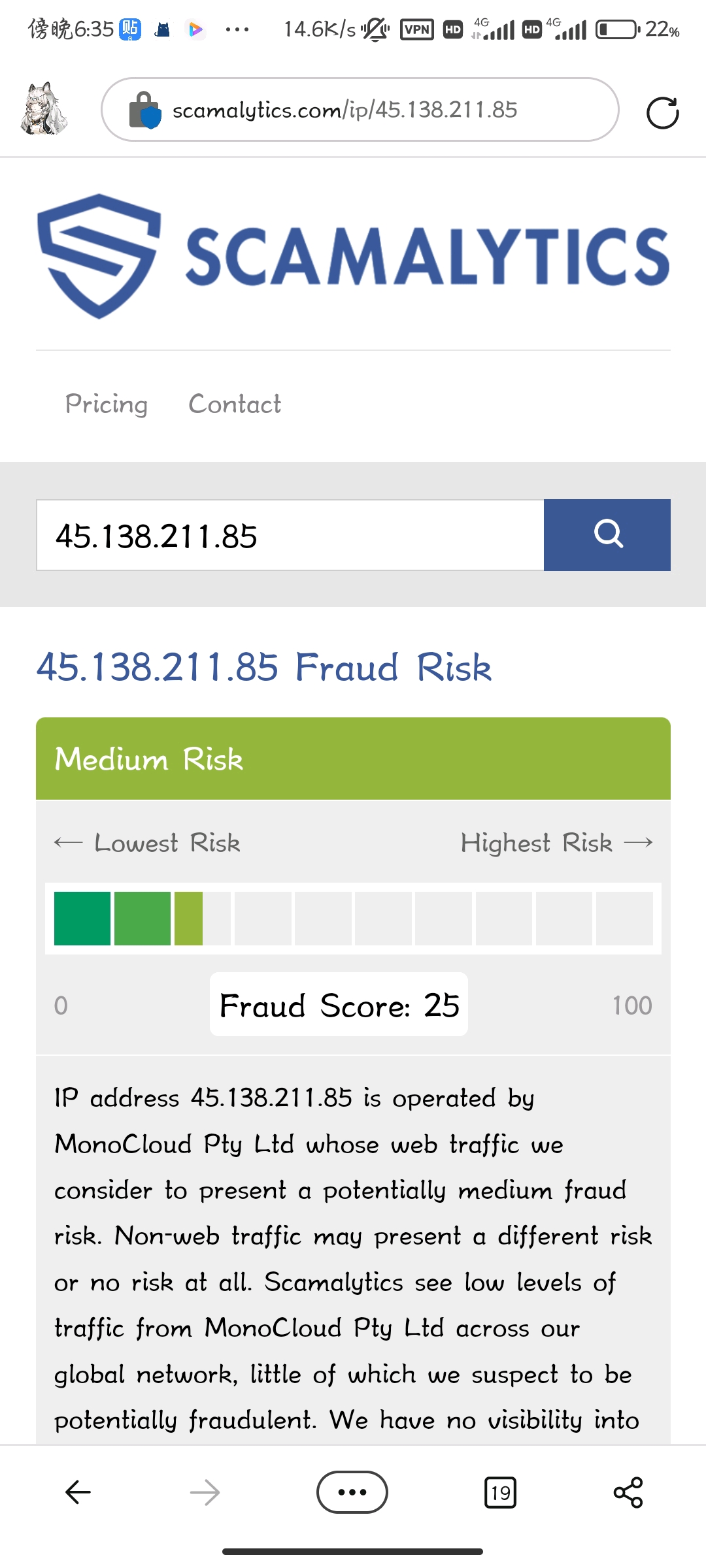Go back with the left arrow

pos(78,1492)
